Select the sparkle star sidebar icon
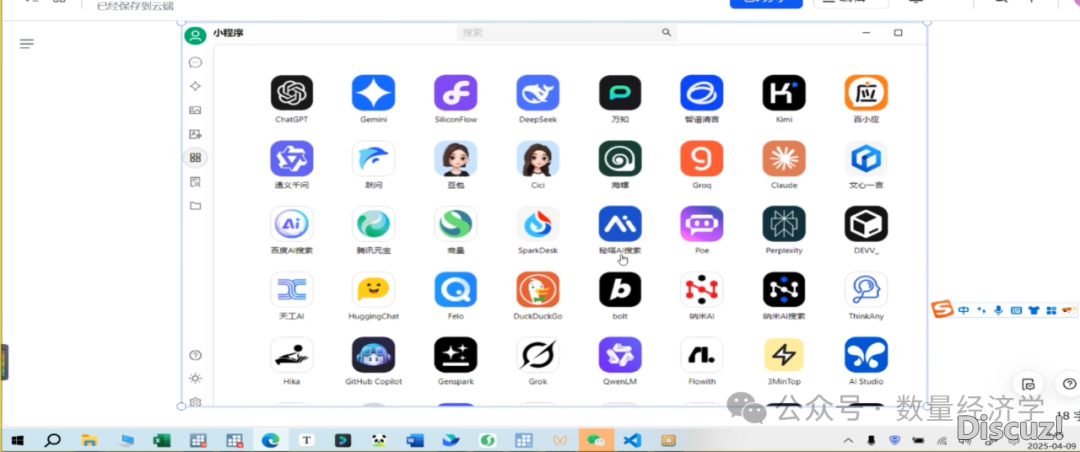The width and height of the screenshot is (1080, 452). tap(196, 86)
